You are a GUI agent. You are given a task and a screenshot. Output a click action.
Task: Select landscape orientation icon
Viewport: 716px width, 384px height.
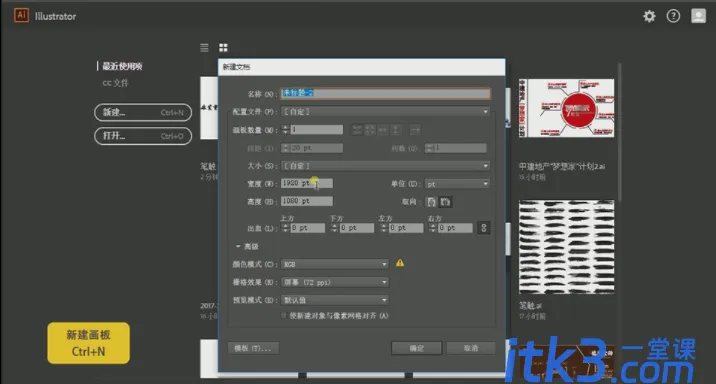click(x=446, y=202)
